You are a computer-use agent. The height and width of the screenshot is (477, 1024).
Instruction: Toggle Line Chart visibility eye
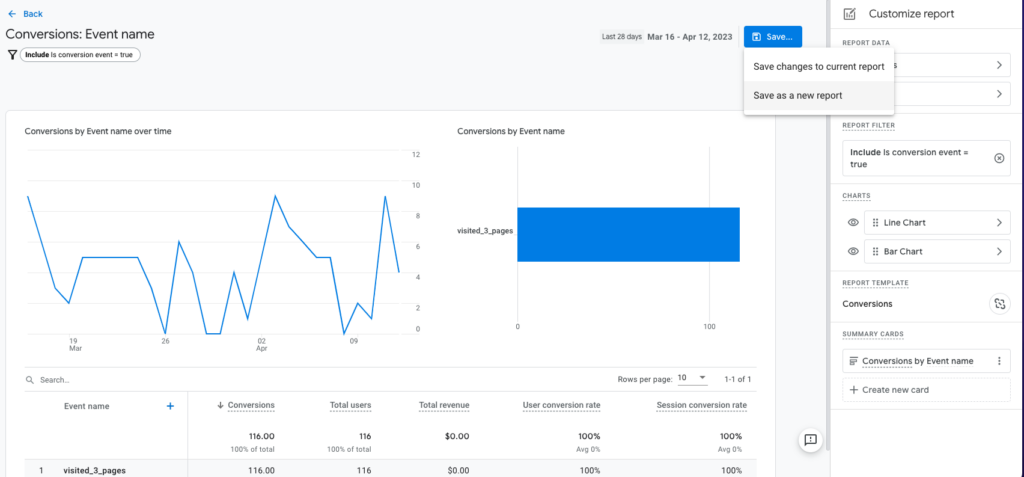tap(852, 223)
